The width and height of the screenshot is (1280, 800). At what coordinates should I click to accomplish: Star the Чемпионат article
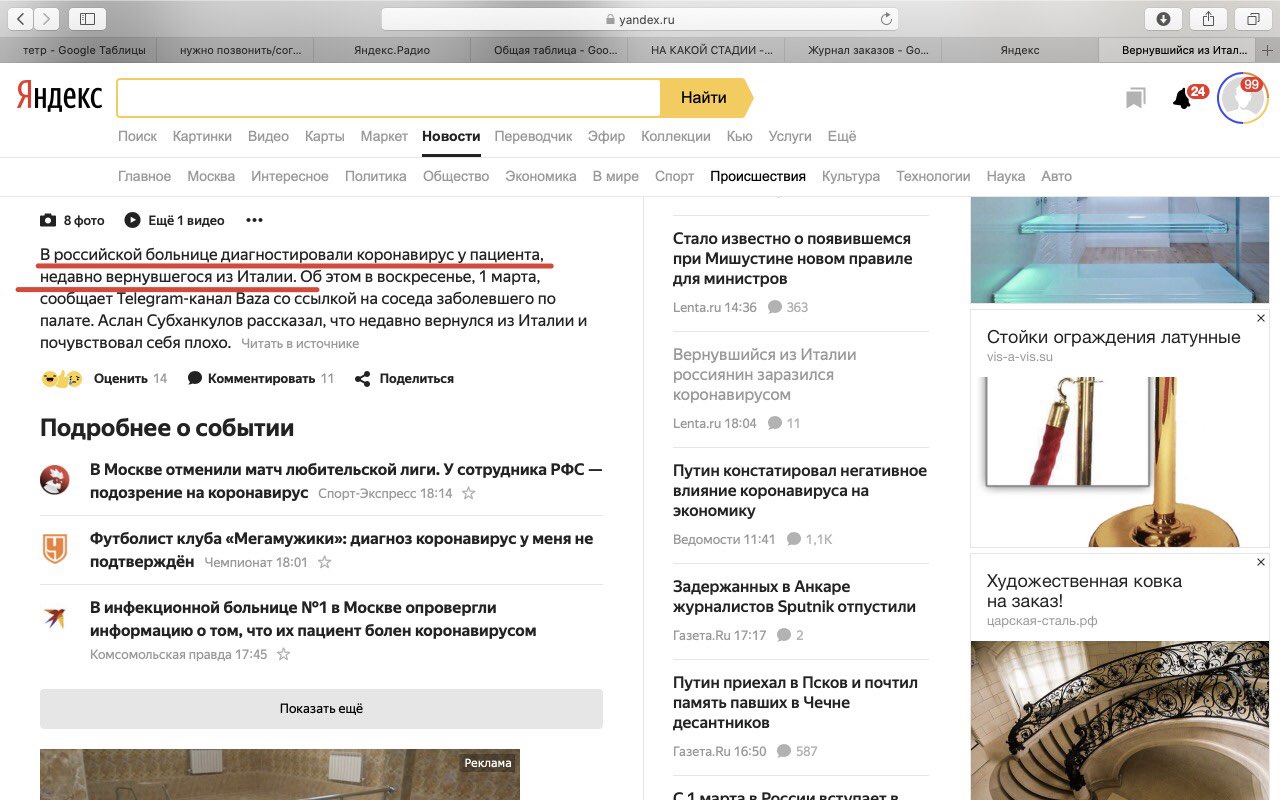tap(324, 562)
